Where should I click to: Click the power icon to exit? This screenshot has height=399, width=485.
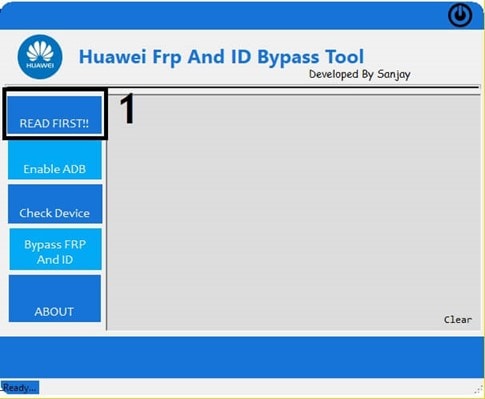click(460, 15)
